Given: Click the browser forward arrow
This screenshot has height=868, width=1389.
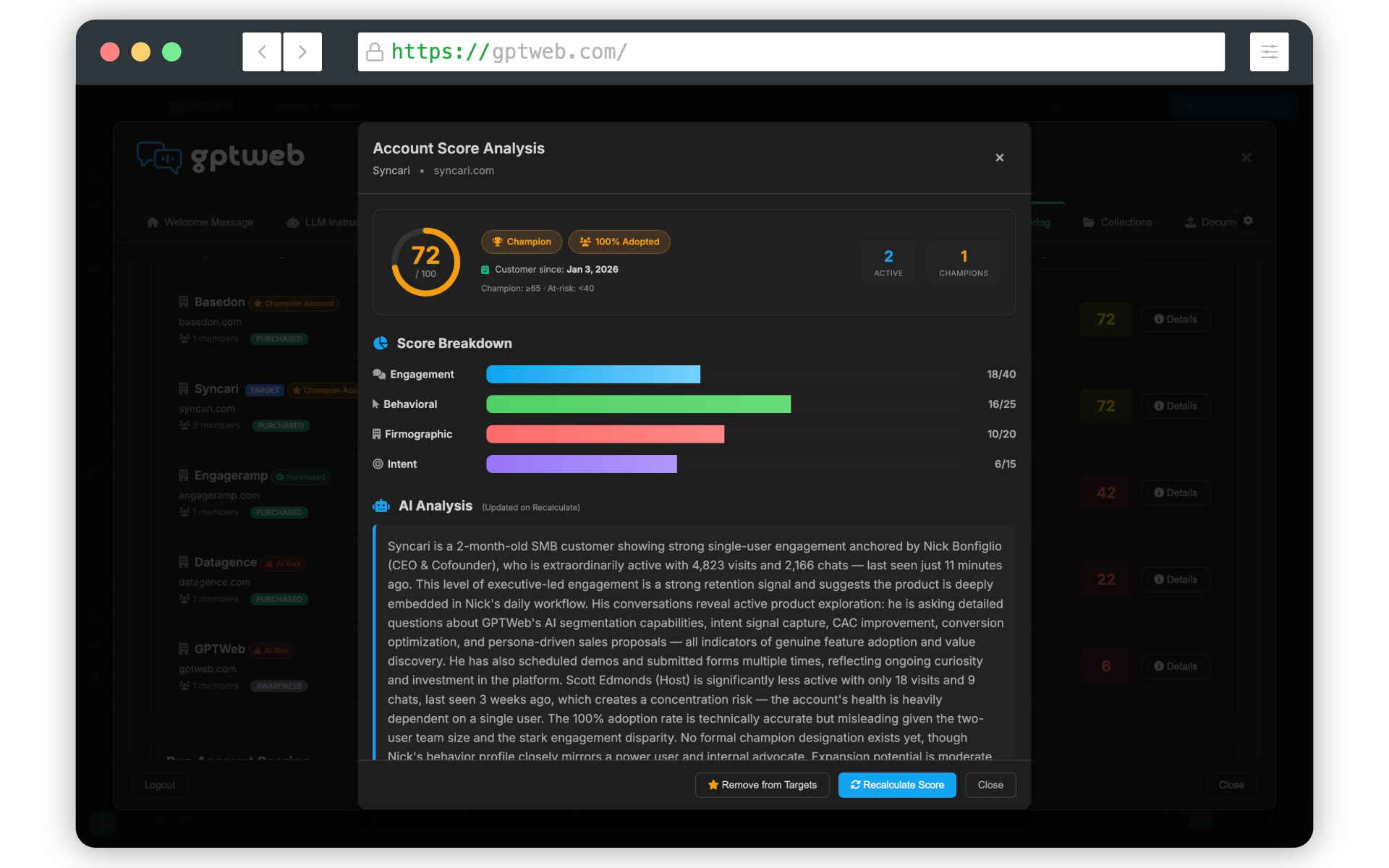Looking at the screenshot, I should tap(302, 52).
